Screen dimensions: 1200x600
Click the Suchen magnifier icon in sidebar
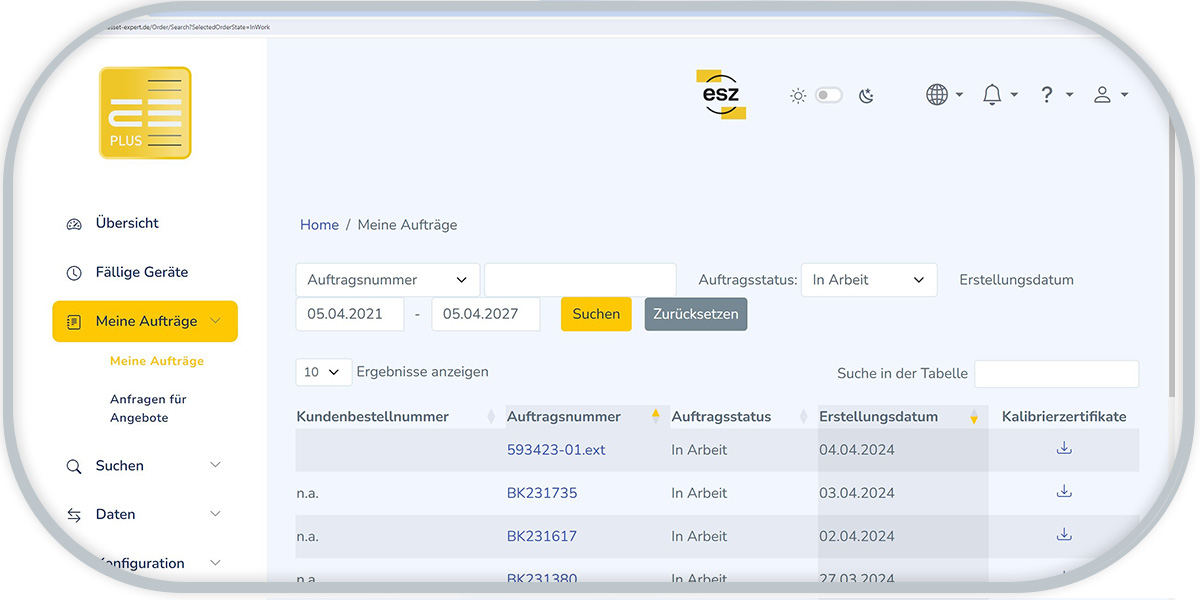[74, 465]
